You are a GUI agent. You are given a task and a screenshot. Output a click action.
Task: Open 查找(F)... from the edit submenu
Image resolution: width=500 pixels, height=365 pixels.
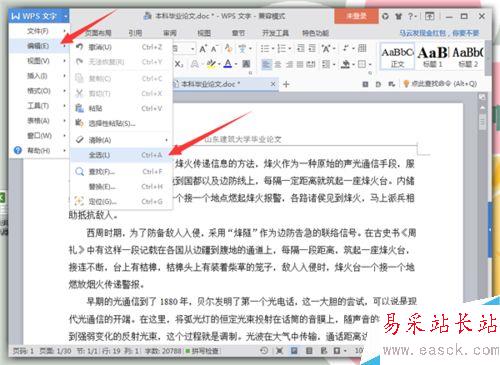click(x=121, y=172)
